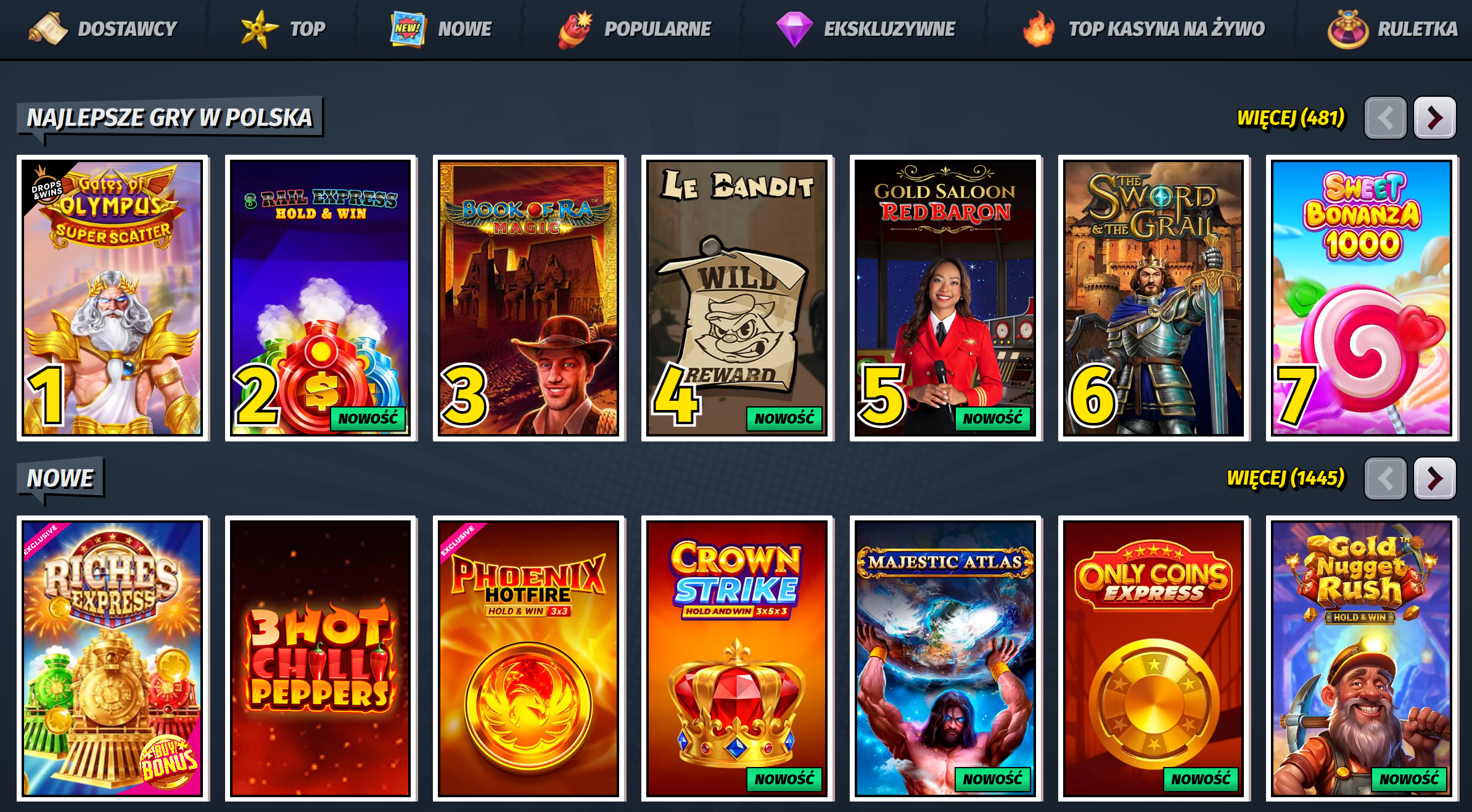1472x812 pixels.
Task: Show previous games in Najlepsze Gry row
Action: (1385, 118)
